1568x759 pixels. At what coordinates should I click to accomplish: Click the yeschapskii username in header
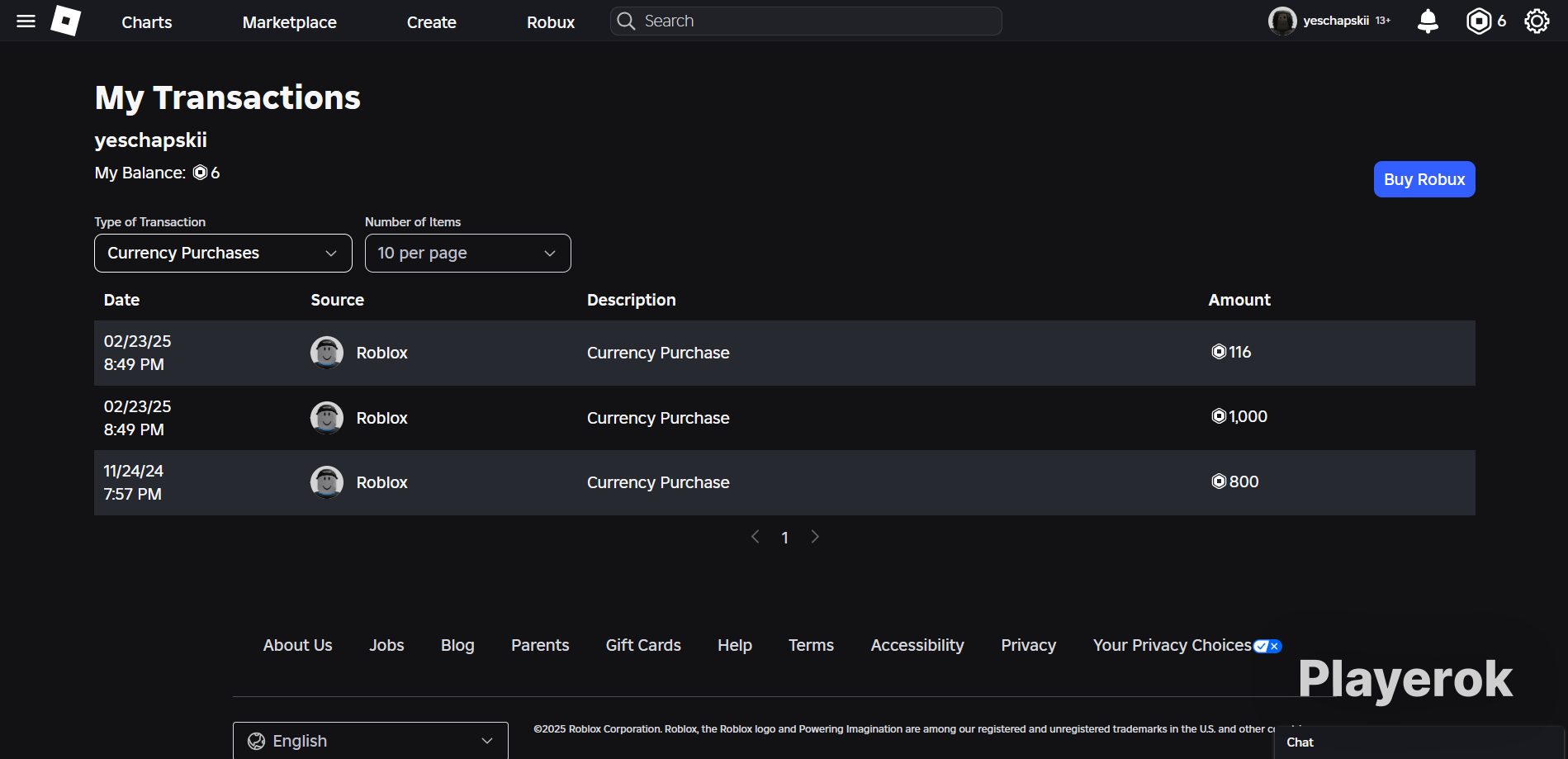pos(1336,21)
